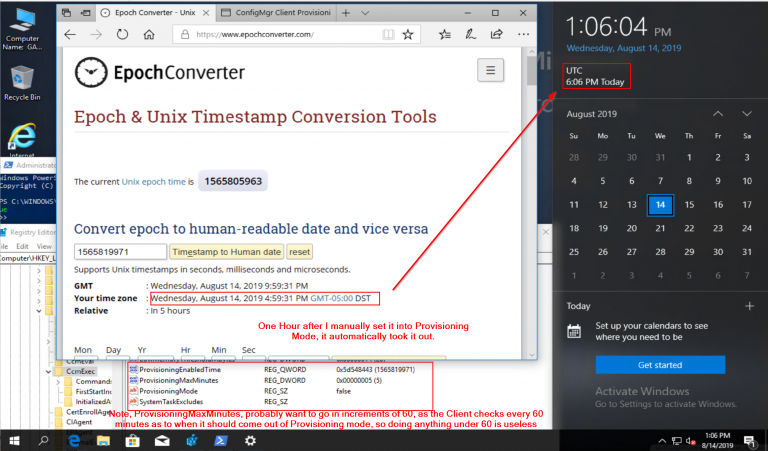Viewport: 768px width, 451px height.
Task: Go to the browser home page
Action: [148, 33]
